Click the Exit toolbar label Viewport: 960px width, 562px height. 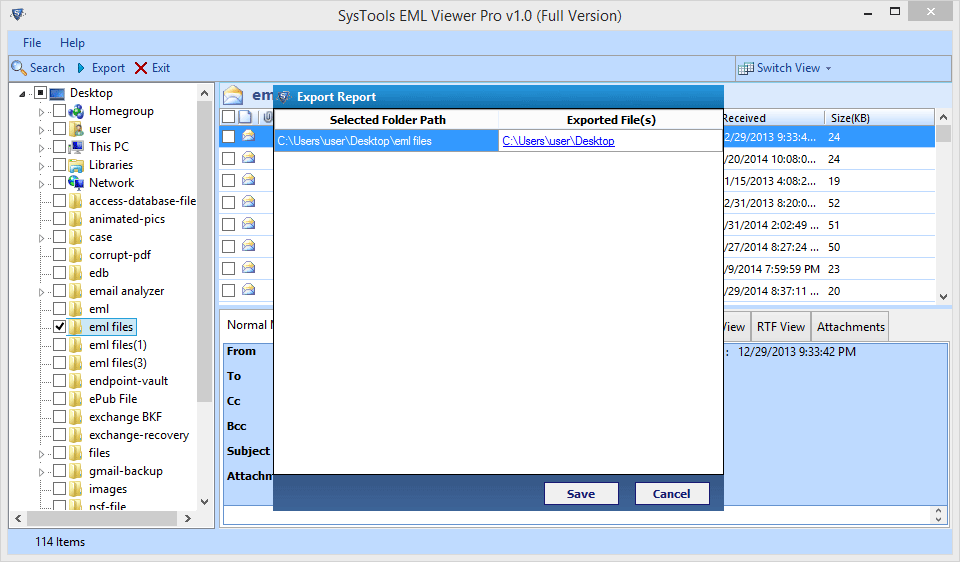[x=161, y=68]
